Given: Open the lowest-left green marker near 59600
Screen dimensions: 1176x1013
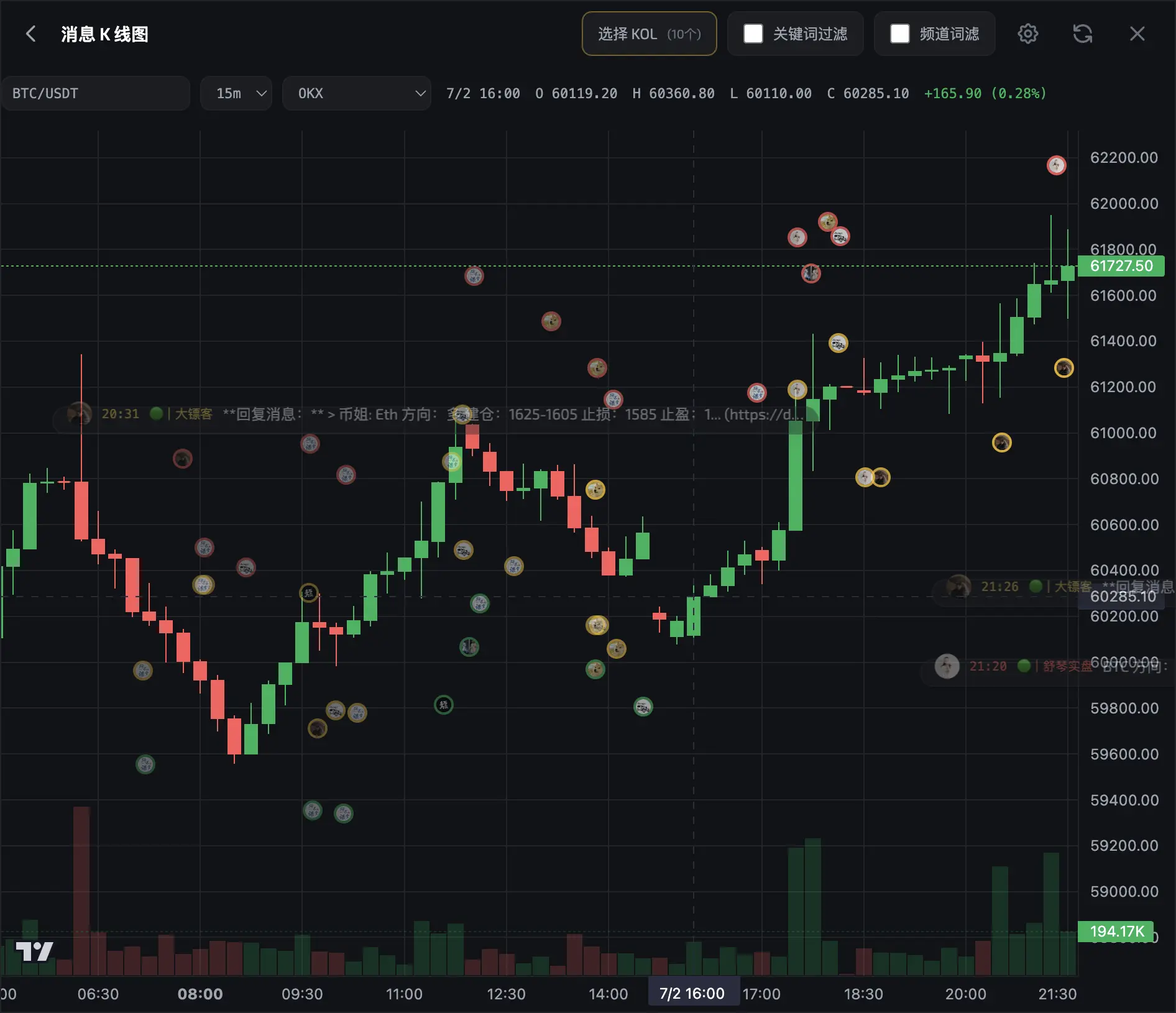Looking at the screenshot, I should click(x=145, y=764).
